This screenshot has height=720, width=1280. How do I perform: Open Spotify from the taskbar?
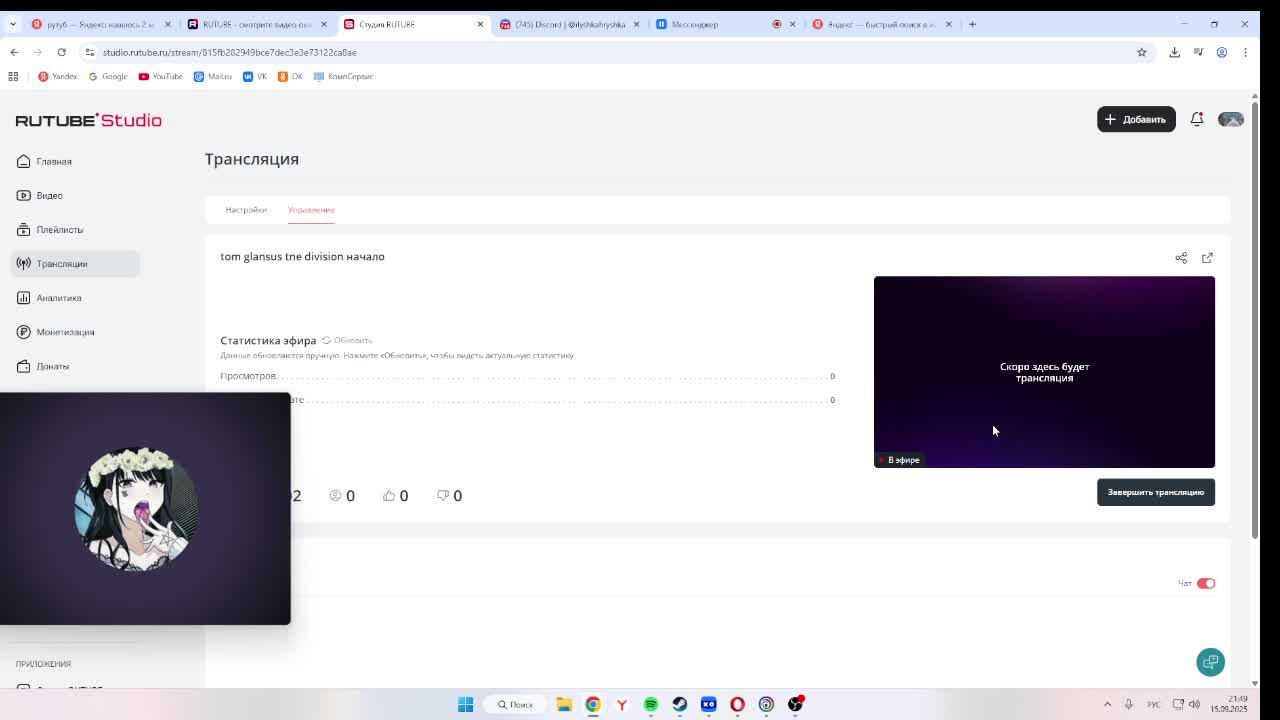tap(651, 704)
